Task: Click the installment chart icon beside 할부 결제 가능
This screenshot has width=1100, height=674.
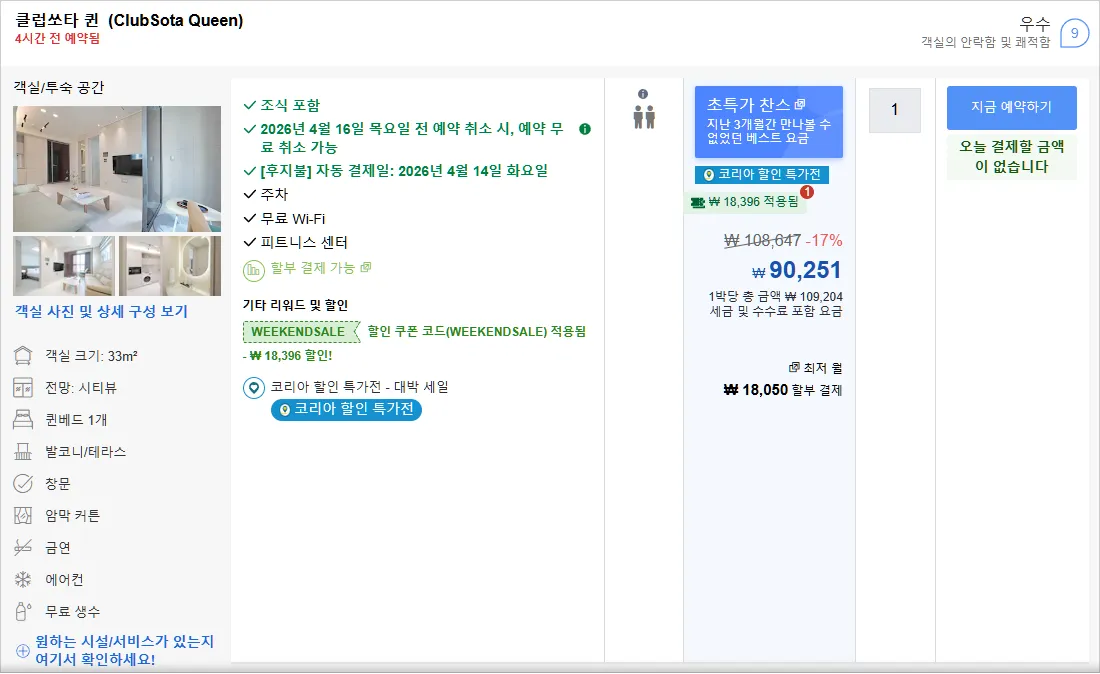Action: (253, 270)
